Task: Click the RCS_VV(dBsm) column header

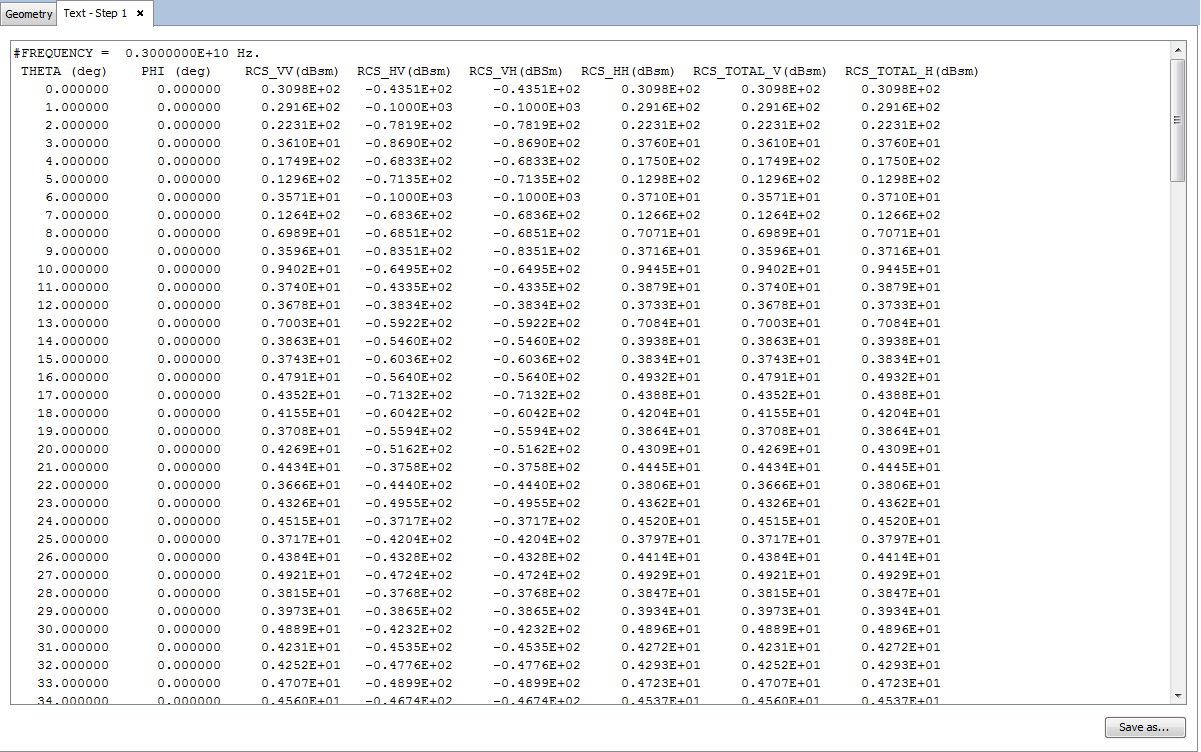Action: pos(292,71)
